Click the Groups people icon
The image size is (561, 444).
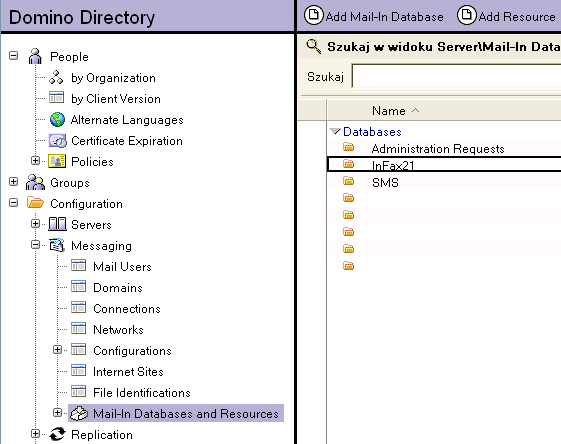(35, 182)
